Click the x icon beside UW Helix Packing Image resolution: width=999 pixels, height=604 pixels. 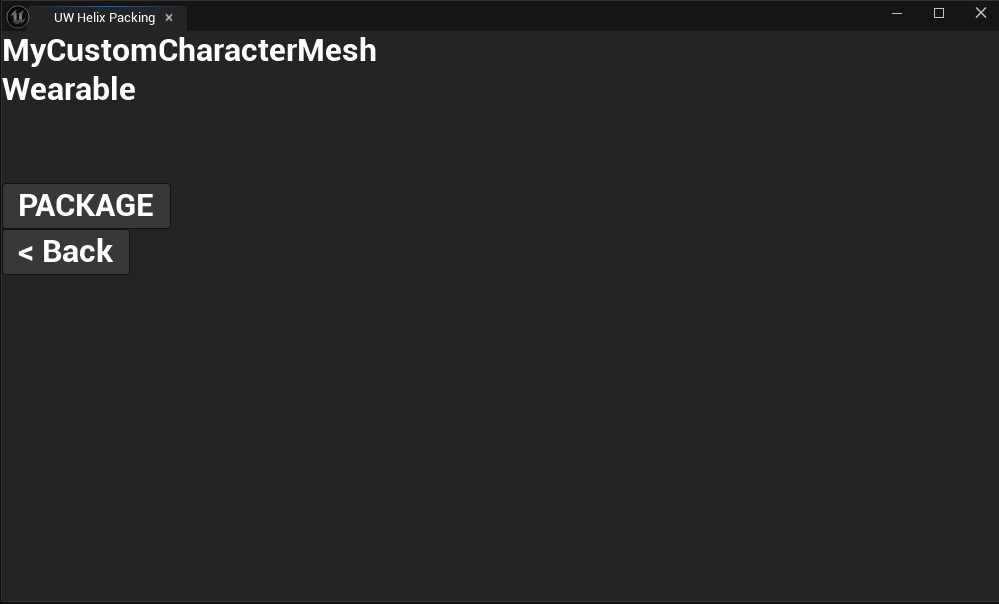pos(169,18)
